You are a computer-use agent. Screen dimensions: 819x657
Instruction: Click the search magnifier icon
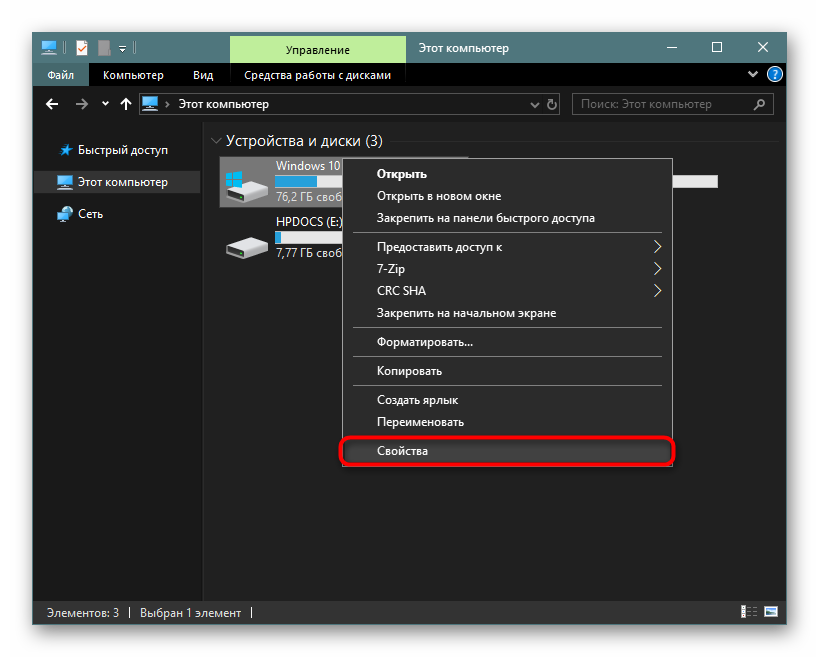759,104
